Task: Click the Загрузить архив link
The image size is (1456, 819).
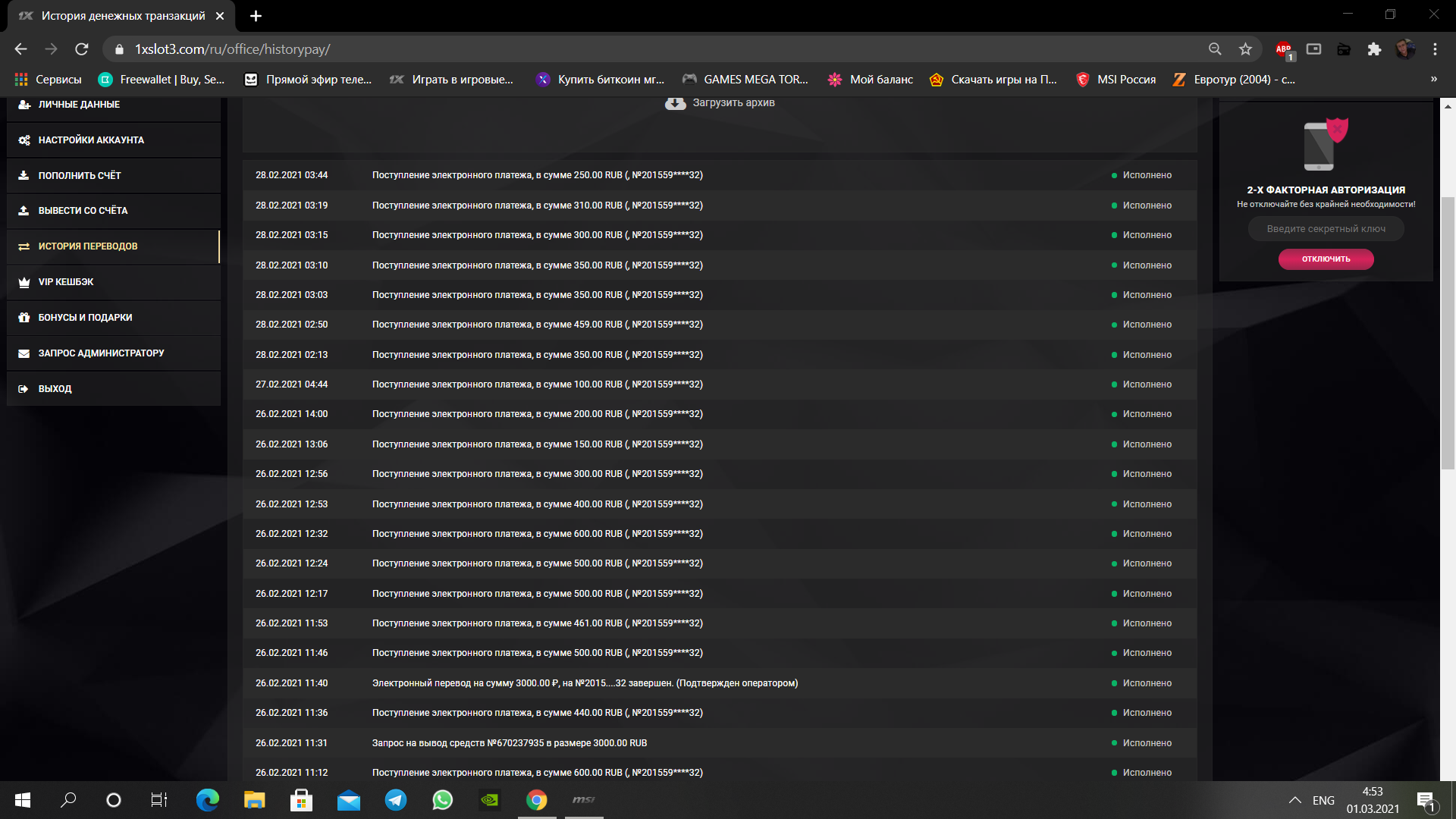Action: click(733, 103)
